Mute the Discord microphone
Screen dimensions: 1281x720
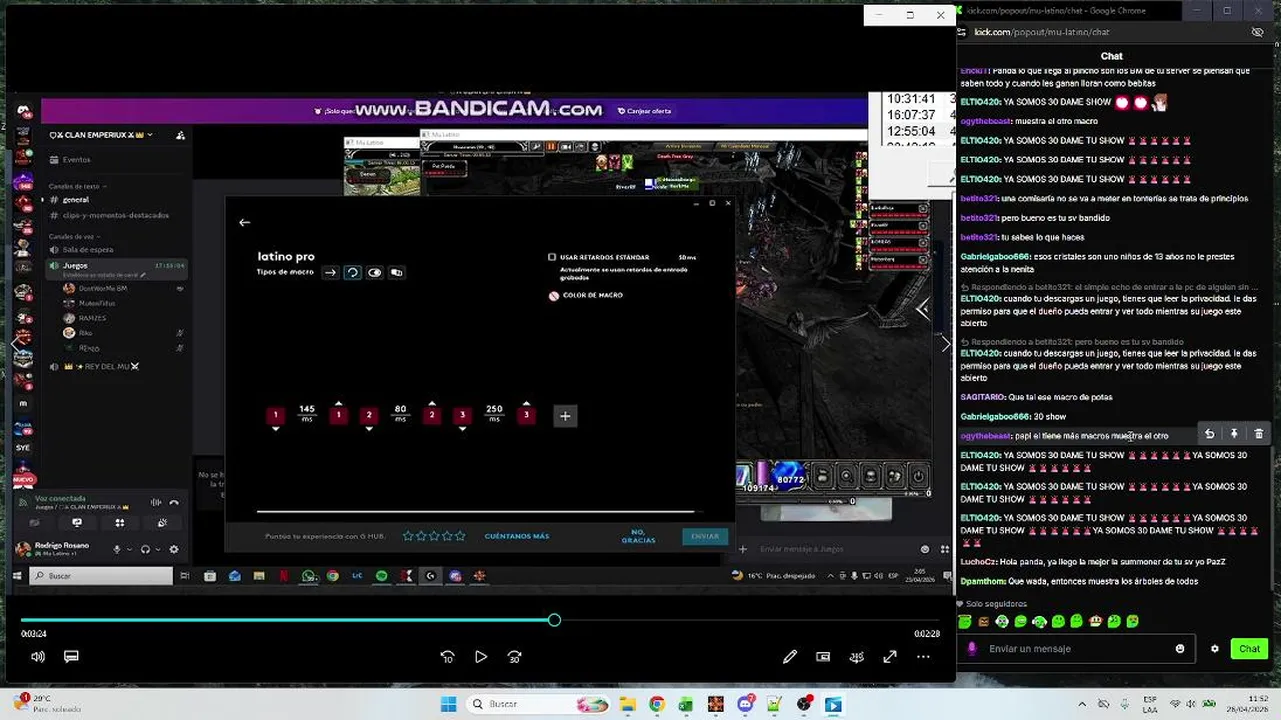[117, 549]
